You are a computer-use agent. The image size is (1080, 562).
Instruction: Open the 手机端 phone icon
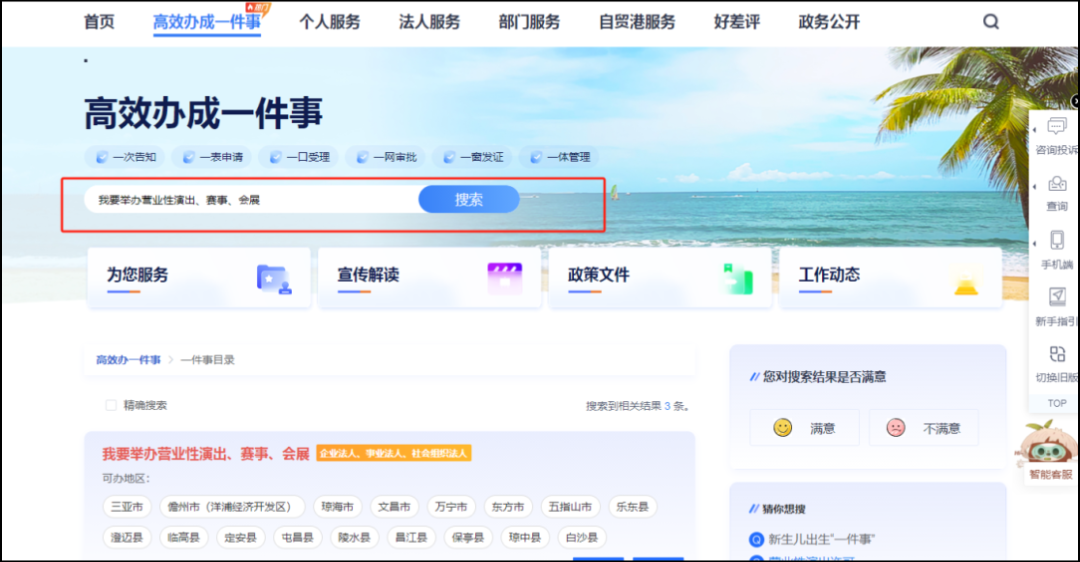1057,240
